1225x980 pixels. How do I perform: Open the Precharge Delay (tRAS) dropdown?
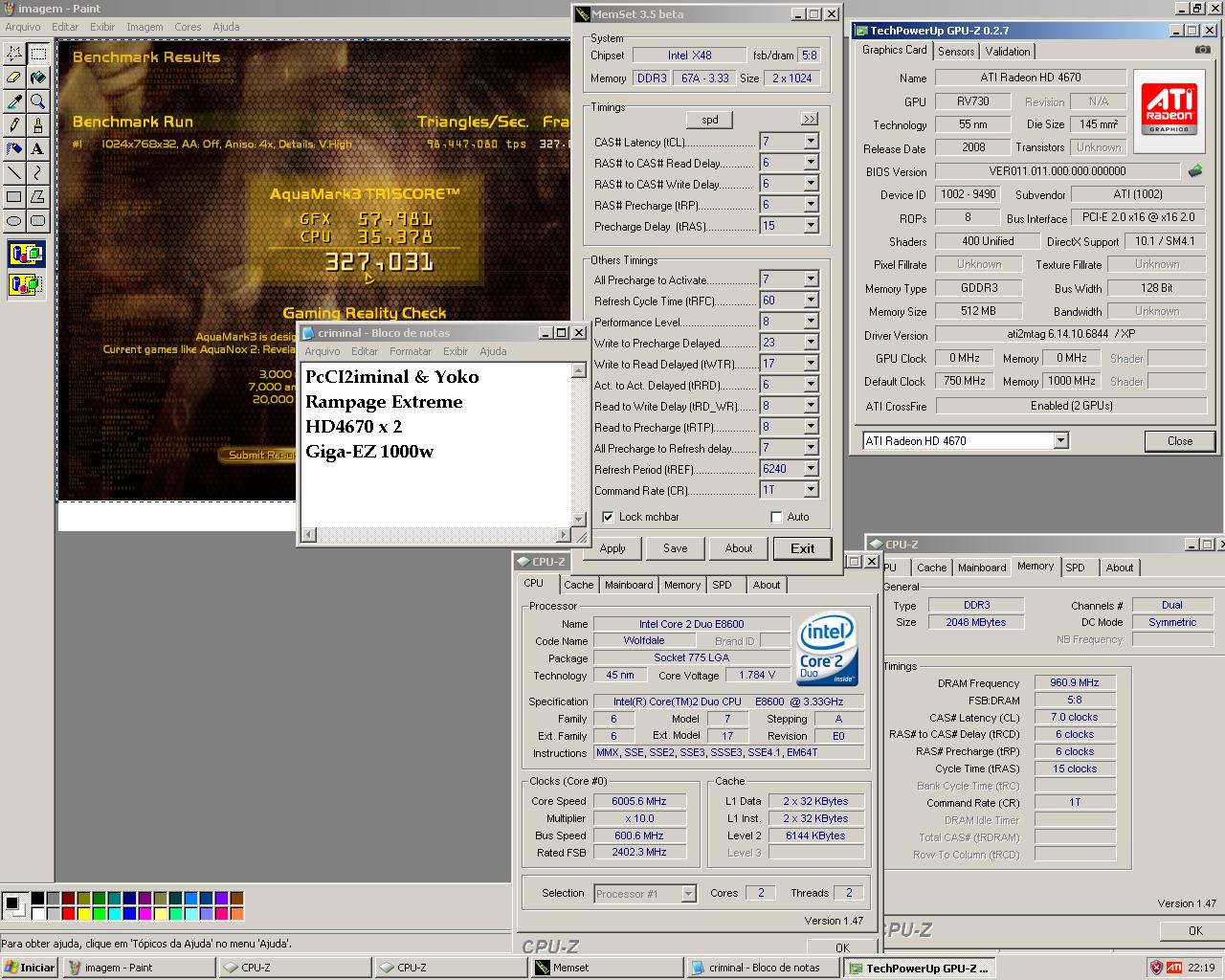point(811,226)
